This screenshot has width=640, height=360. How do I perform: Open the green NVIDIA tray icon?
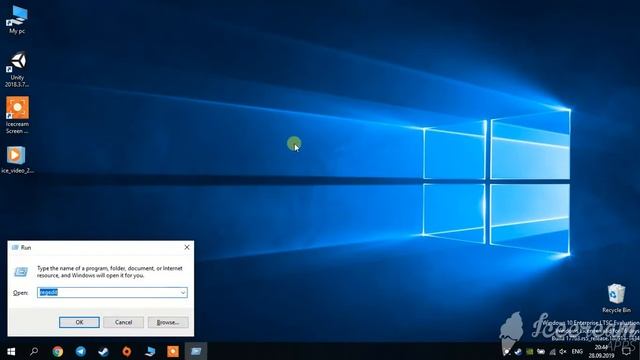(529, 351)
